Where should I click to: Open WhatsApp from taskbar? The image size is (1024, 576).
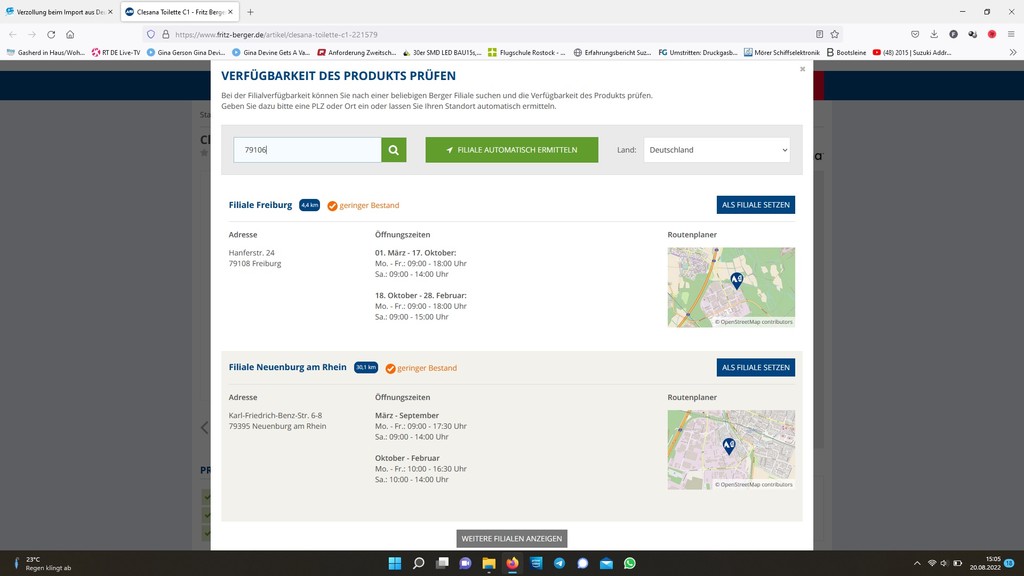pos(630,563)
